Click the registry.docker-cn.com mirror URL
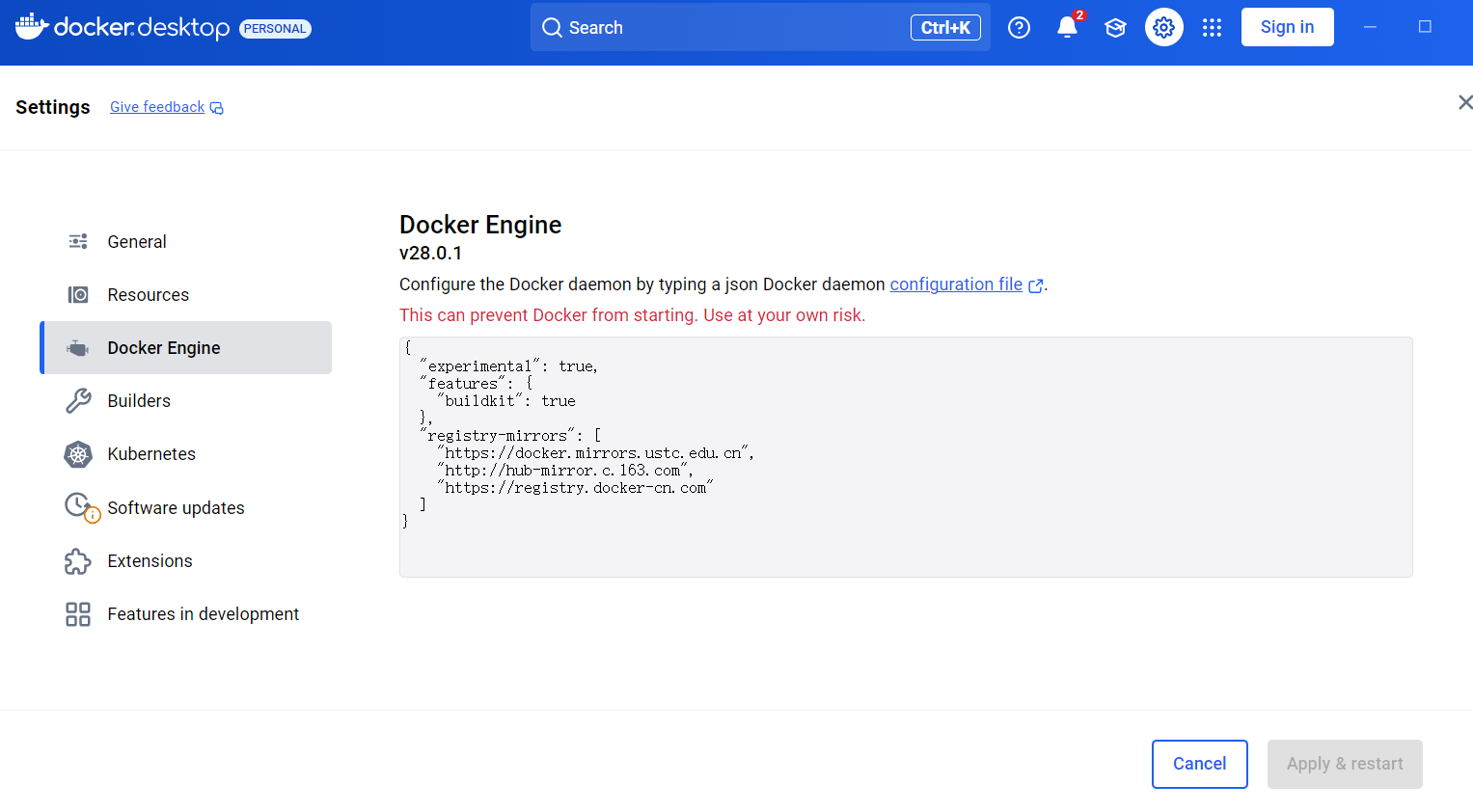This screenshot has height=812, width=1473. click(575, 488)
